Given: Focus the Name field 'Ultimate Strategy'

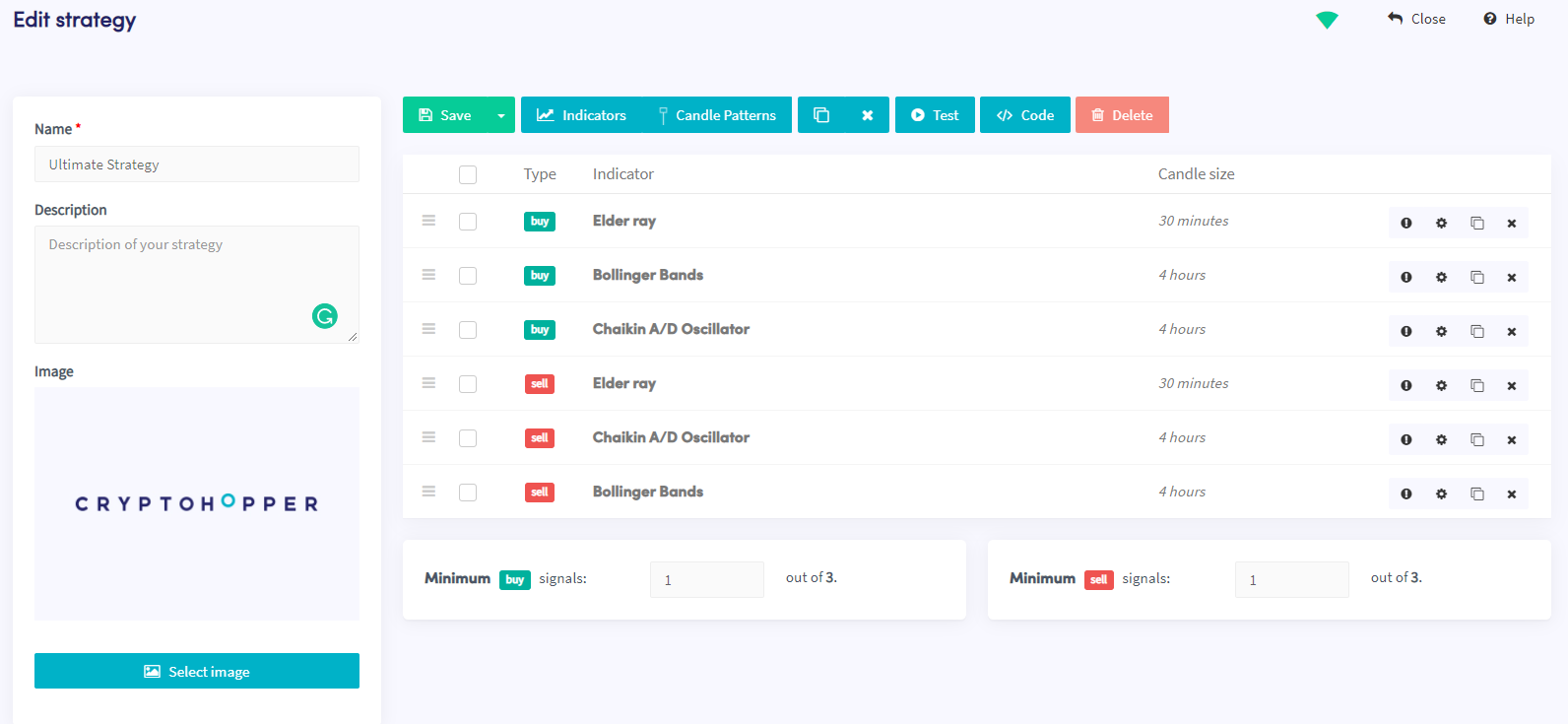Looking at the screenshot, I should click(197, 164).
